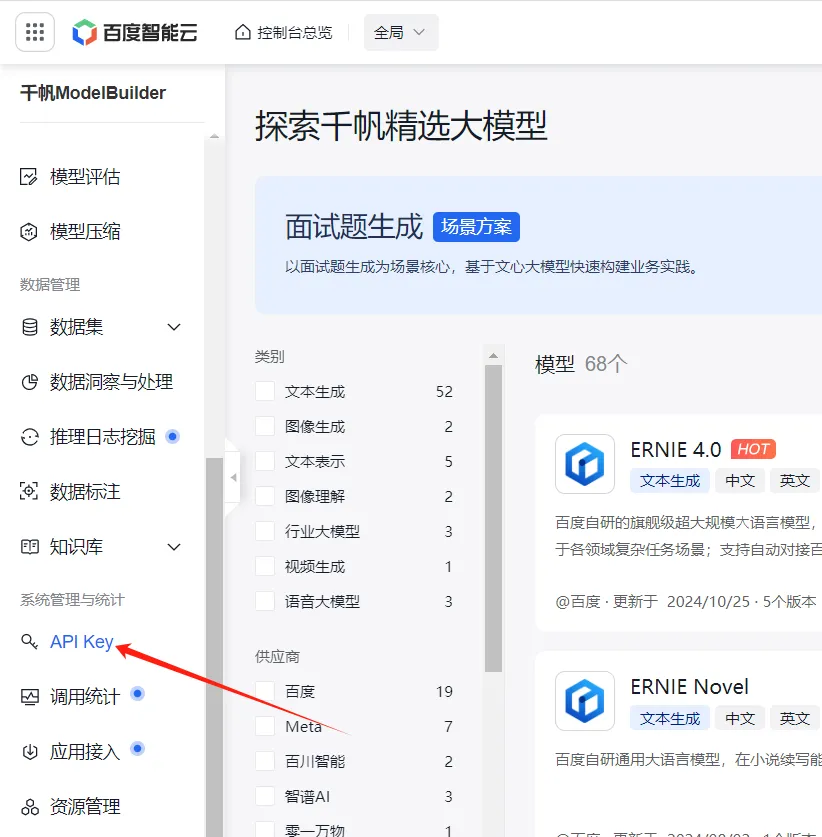Click the Baidu AI Cloud logo
Viewport: 822px width, 837px height.
[135, 33]
